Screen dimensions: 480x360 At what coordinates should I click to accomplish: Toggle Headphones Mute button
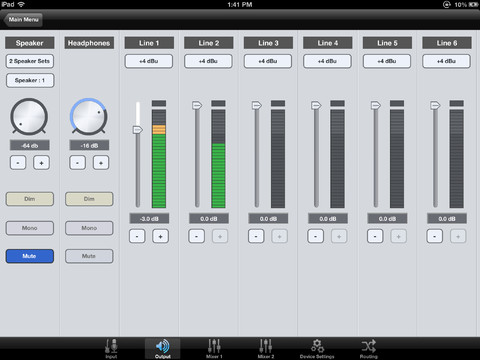[x=89, y=256]
